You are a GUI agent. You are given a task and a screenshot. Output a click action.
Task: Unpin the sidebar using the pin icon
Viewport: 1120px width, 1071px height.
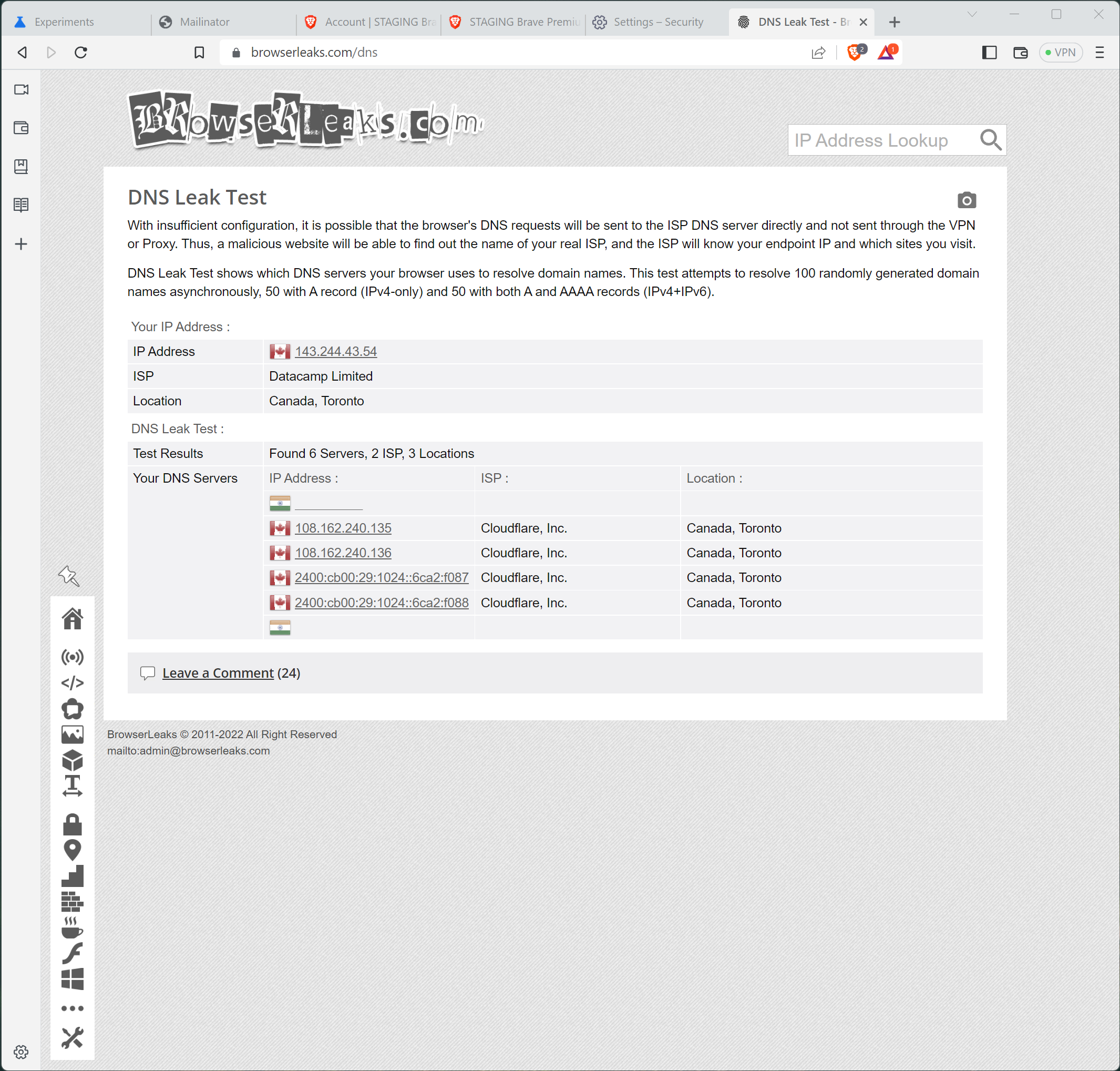(68, 577)
